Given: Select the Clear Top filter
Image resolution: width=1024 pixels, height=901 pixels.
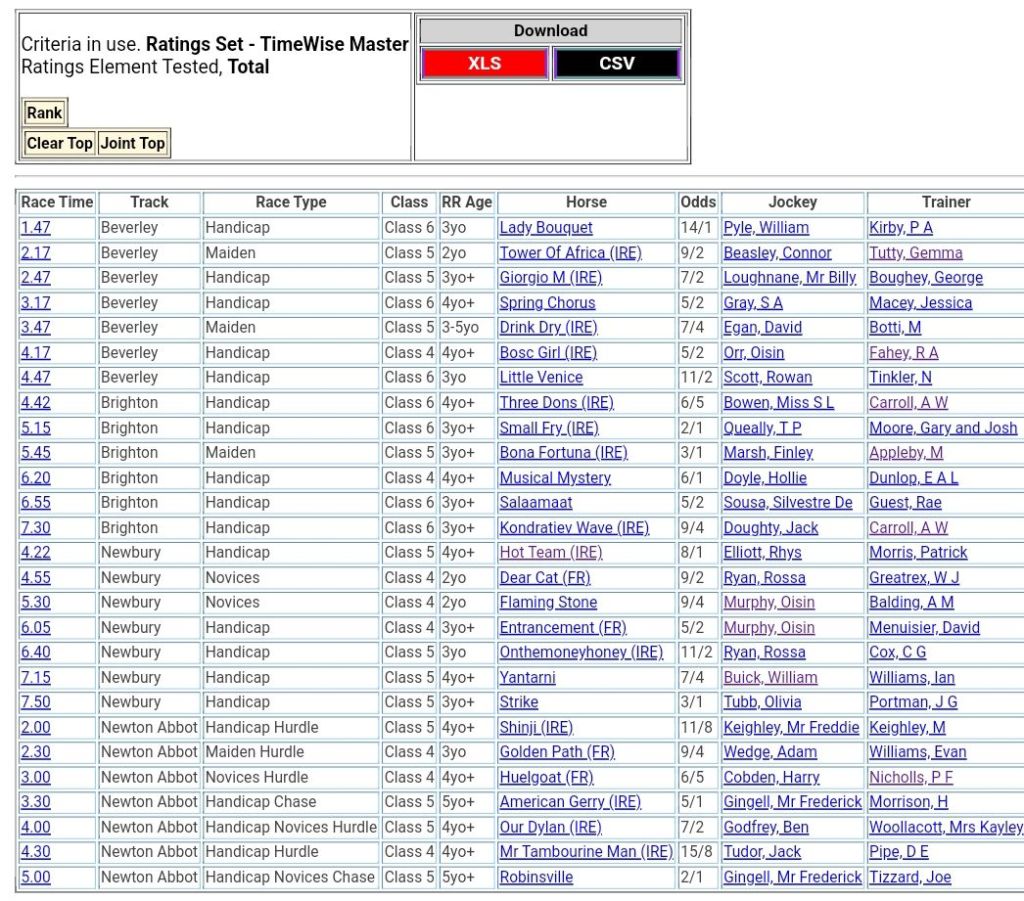Looking at the screenshot, I should click(x=59, y=143).
